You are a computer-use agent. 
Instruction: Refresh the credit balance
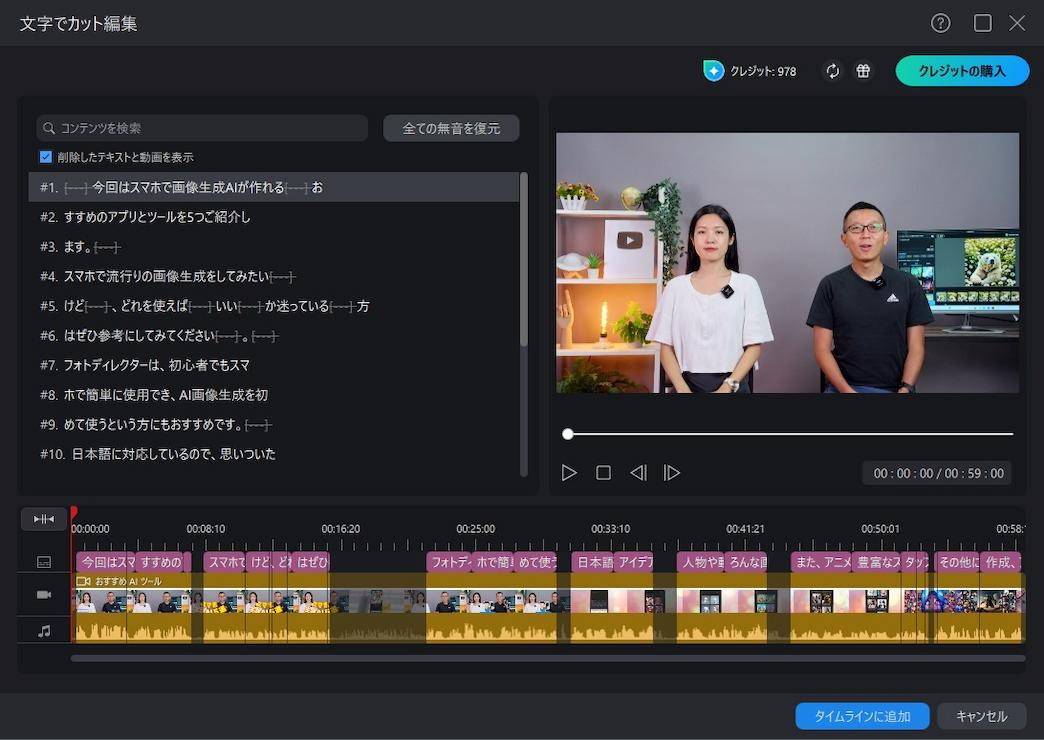(833, 71)
